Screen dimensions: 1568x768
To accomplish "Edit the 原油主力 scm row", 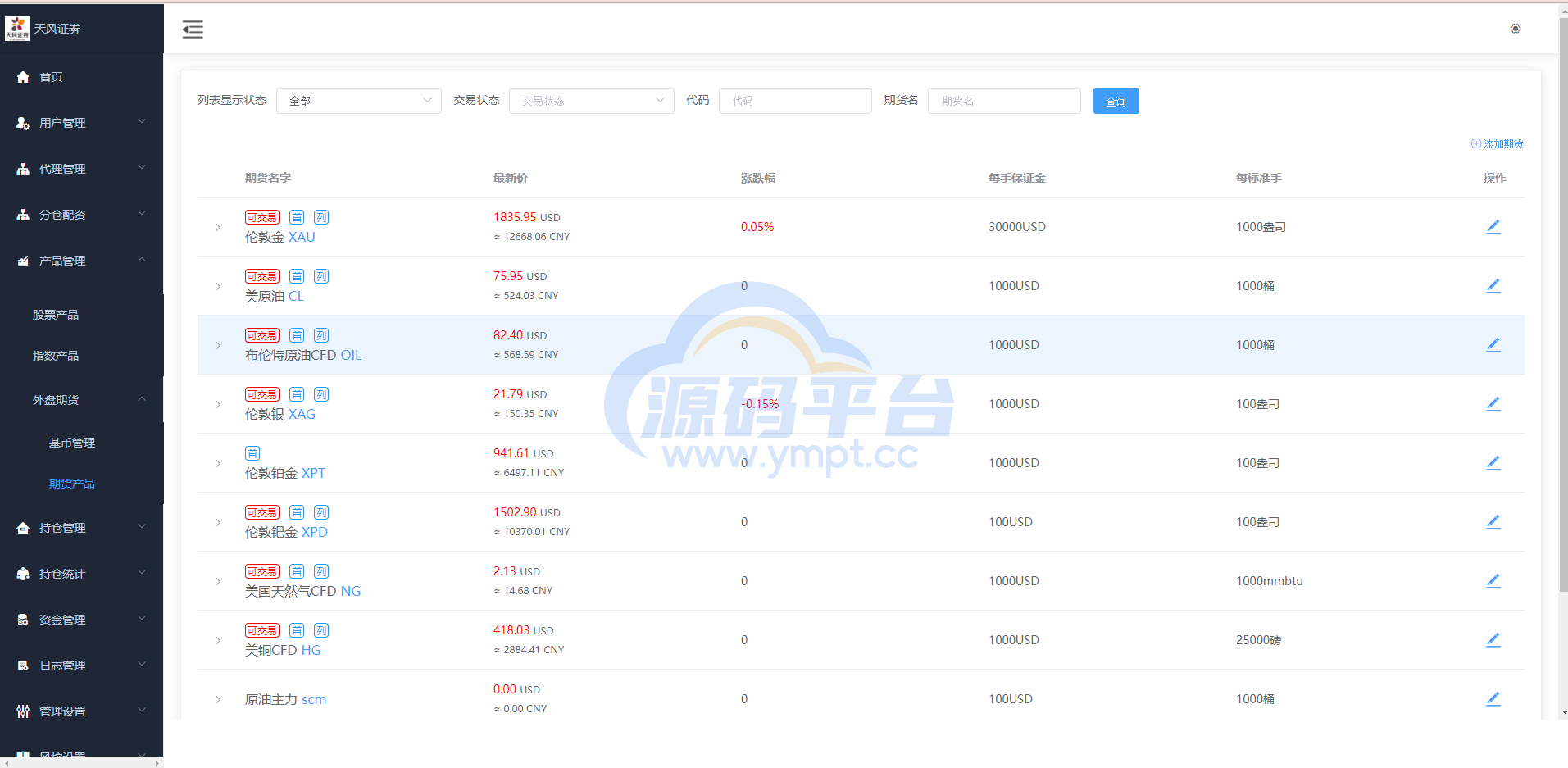I will pos(1493,699).
